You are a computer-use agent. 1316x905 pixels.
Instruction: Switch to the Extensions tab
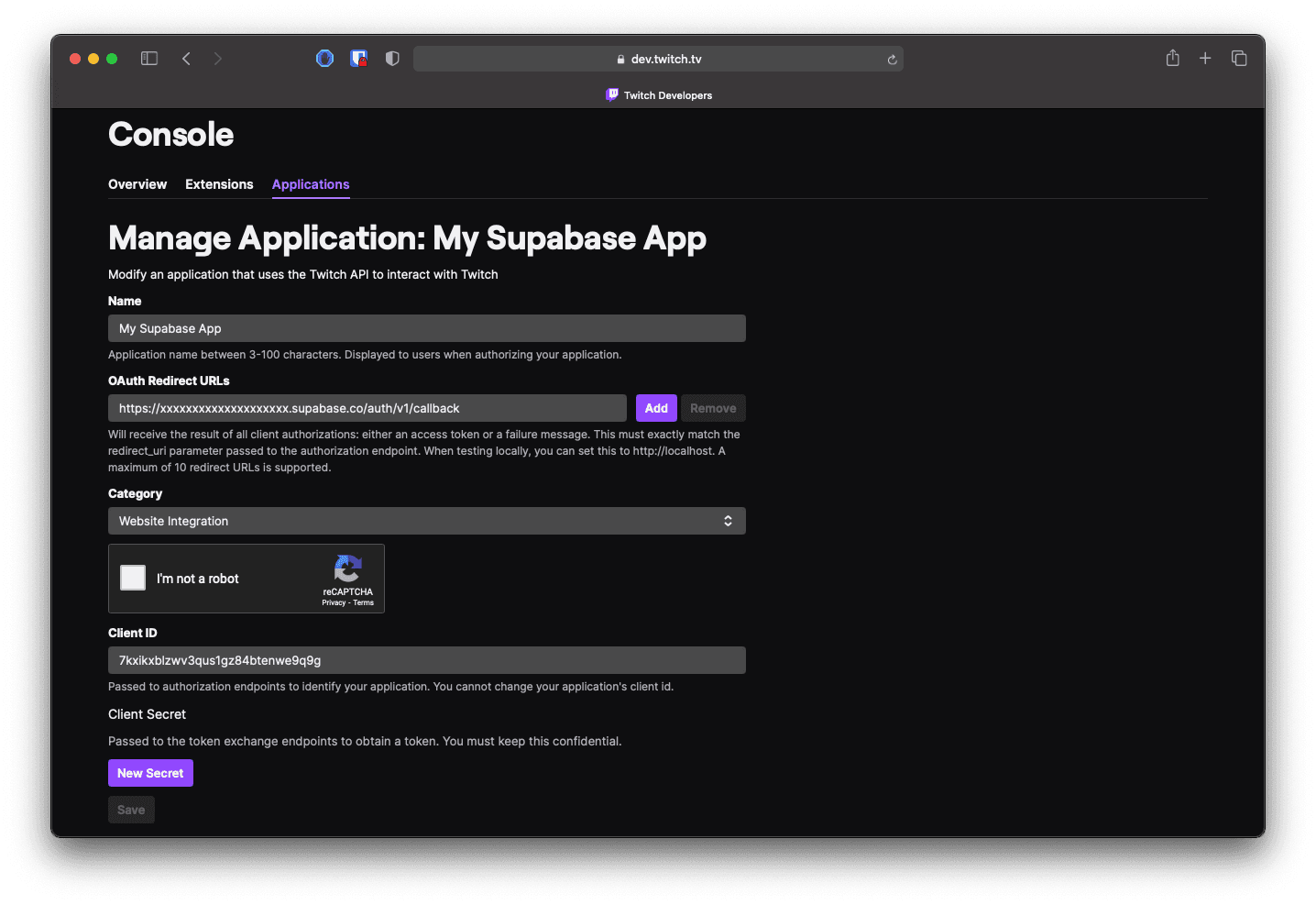219,184
